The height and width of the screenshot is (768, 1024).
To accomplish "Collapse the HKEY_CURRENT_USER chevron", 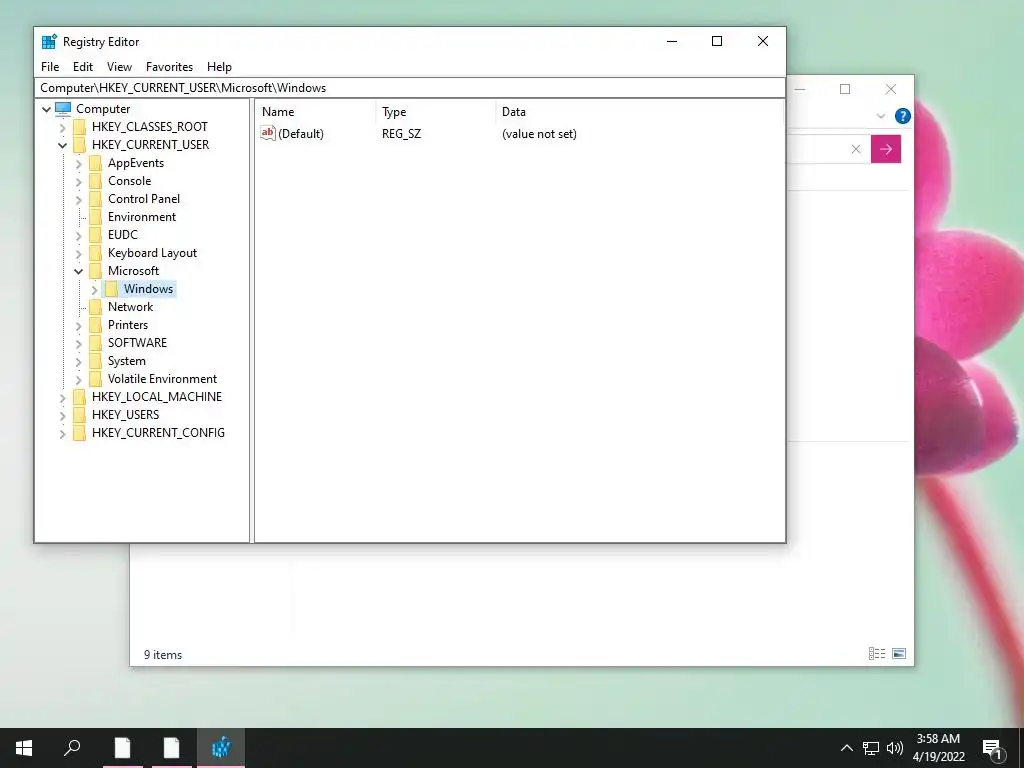I will (x=63, y=145).
